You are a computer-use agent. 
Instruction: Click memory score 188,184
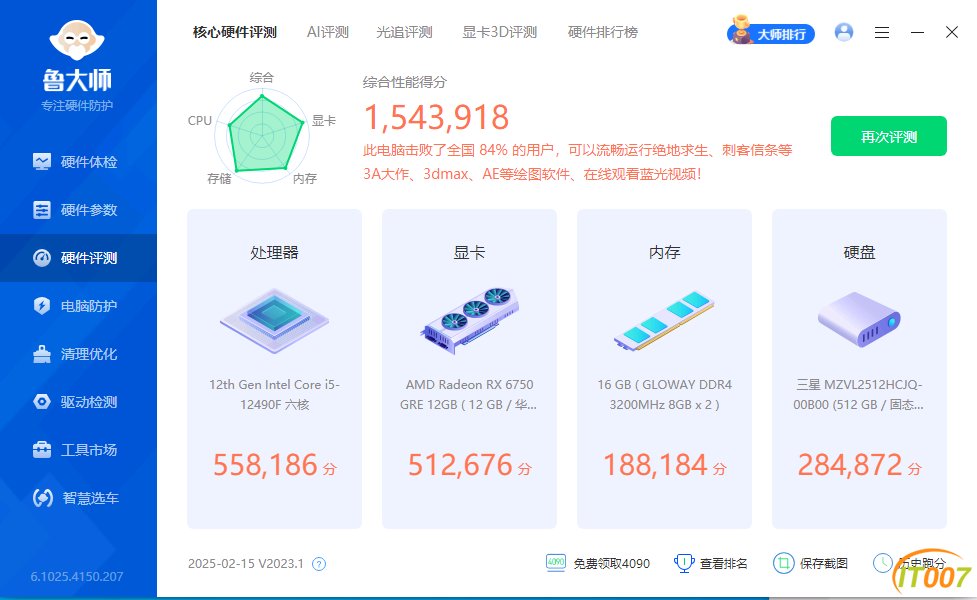tap(655, 465)
